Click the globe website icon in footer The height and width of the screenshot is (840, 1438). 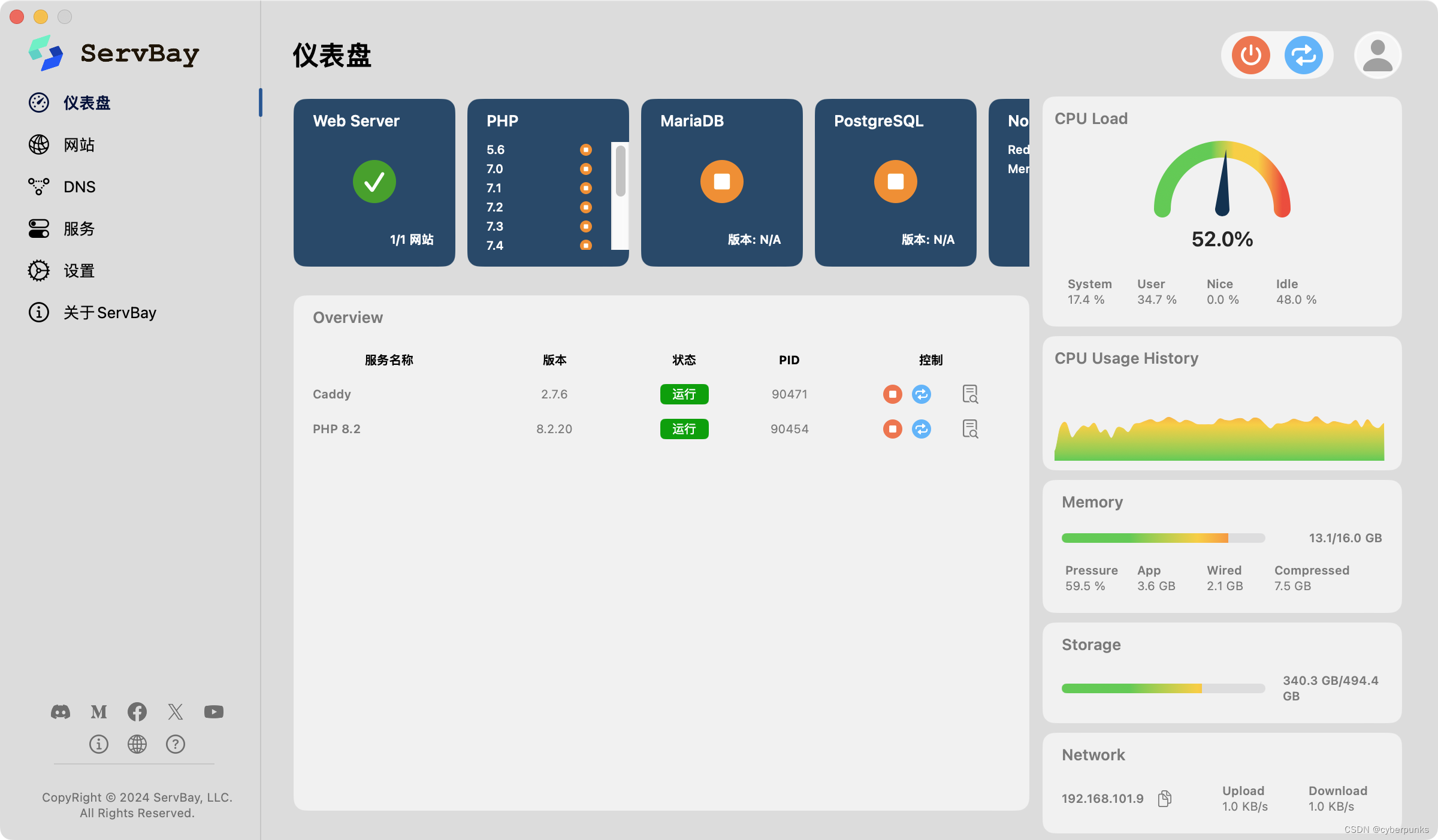tap(137, 744)
